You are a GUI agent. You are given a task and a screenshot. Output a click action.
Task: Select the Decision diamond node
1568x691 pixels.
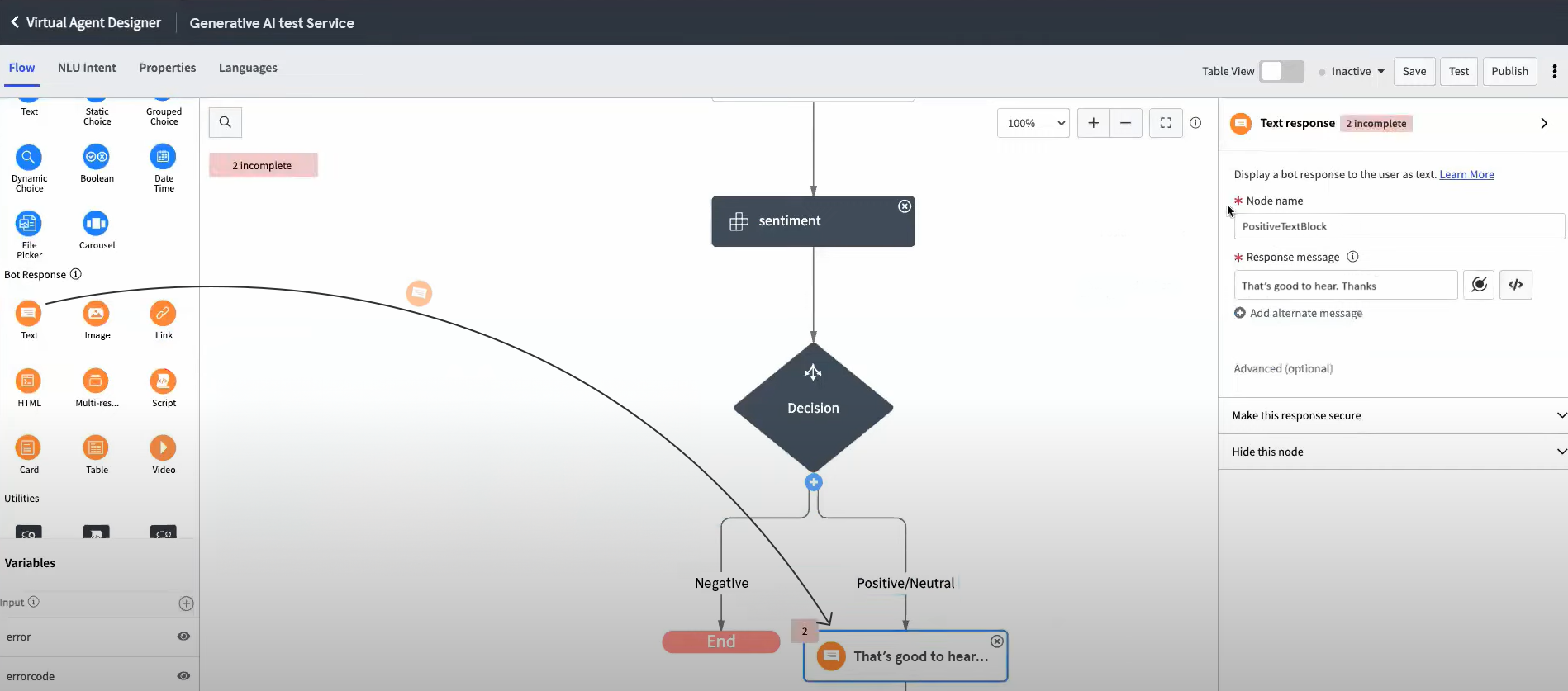[813, 407]
